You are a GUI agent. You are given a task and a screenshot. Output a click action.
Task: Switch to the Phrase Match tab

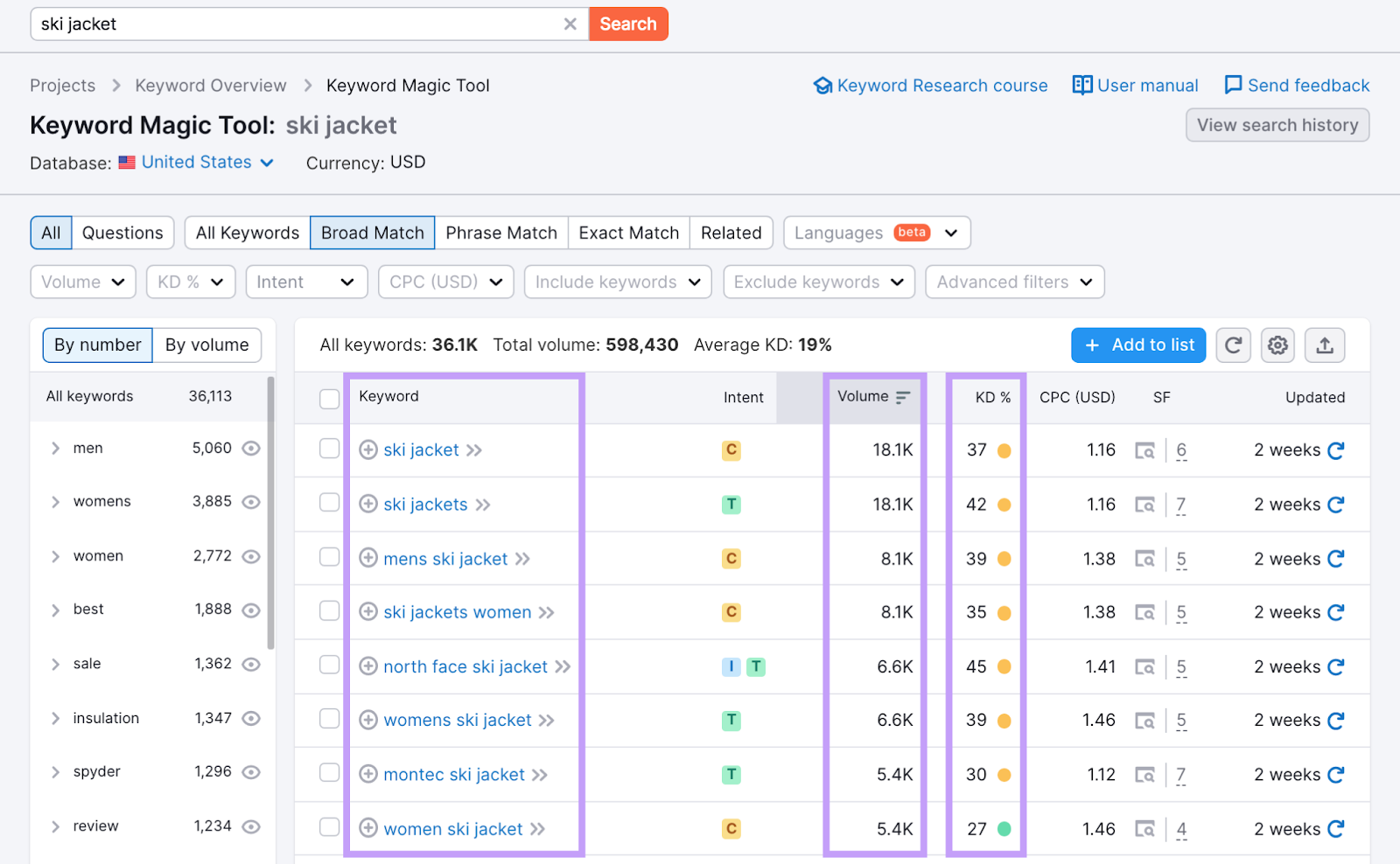pos(500,233)
